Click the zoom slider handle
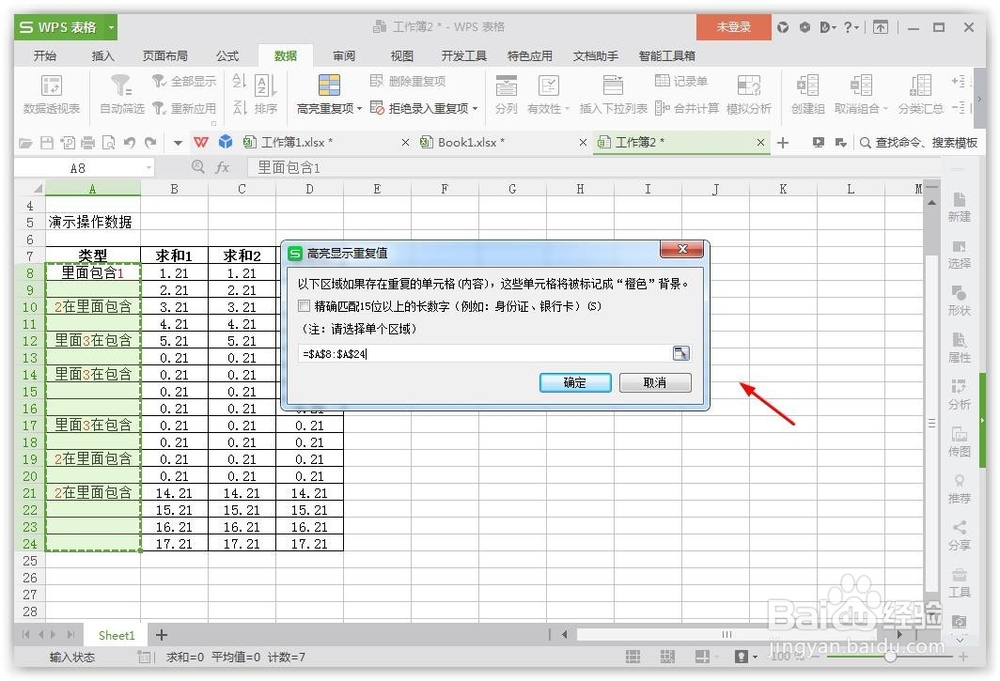The image size is (1000, 681). pyautogui.click(x=890, y=656)
